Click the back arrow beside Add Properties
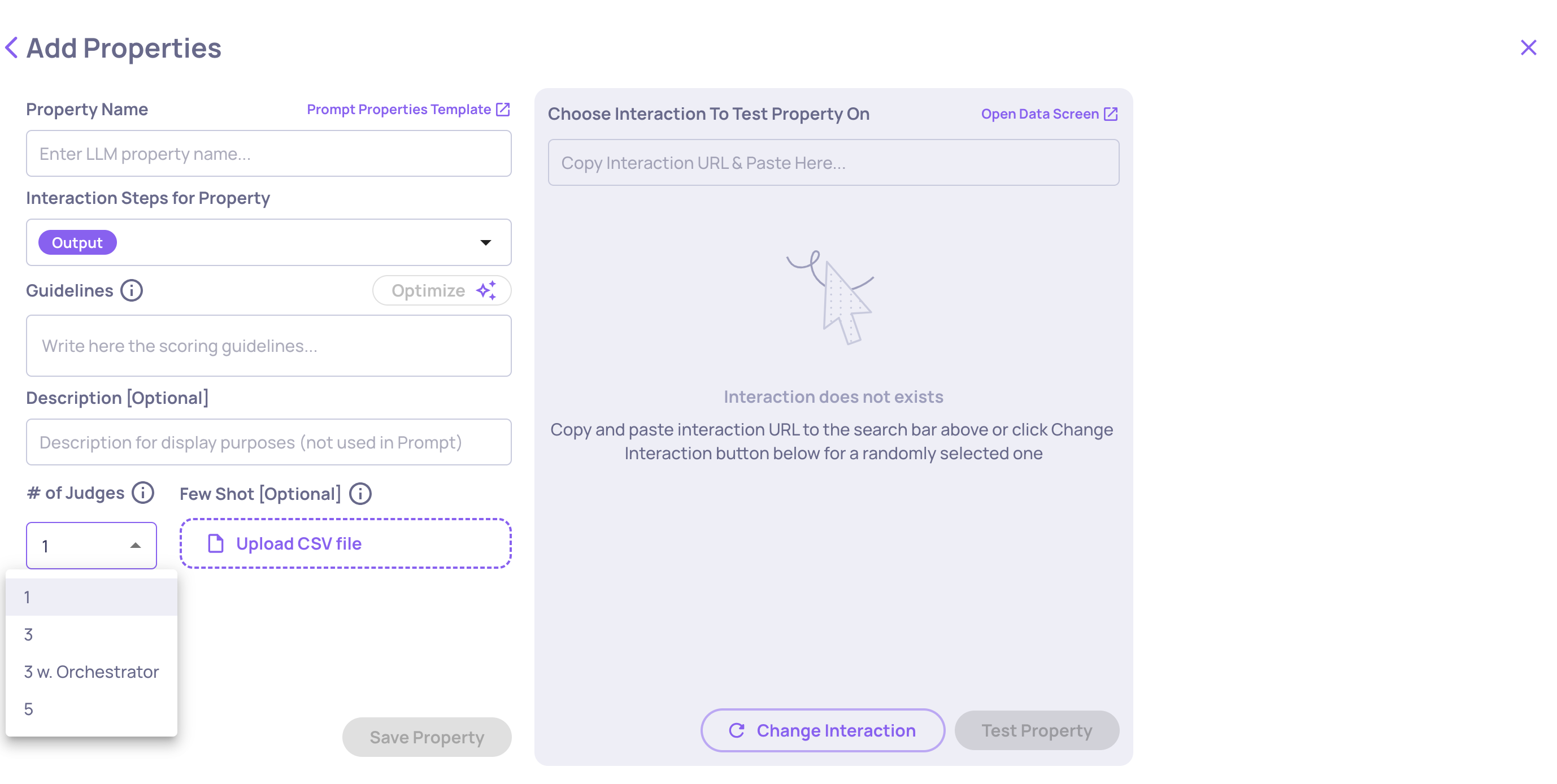1557x784 pixels. [x=11, y=47]
